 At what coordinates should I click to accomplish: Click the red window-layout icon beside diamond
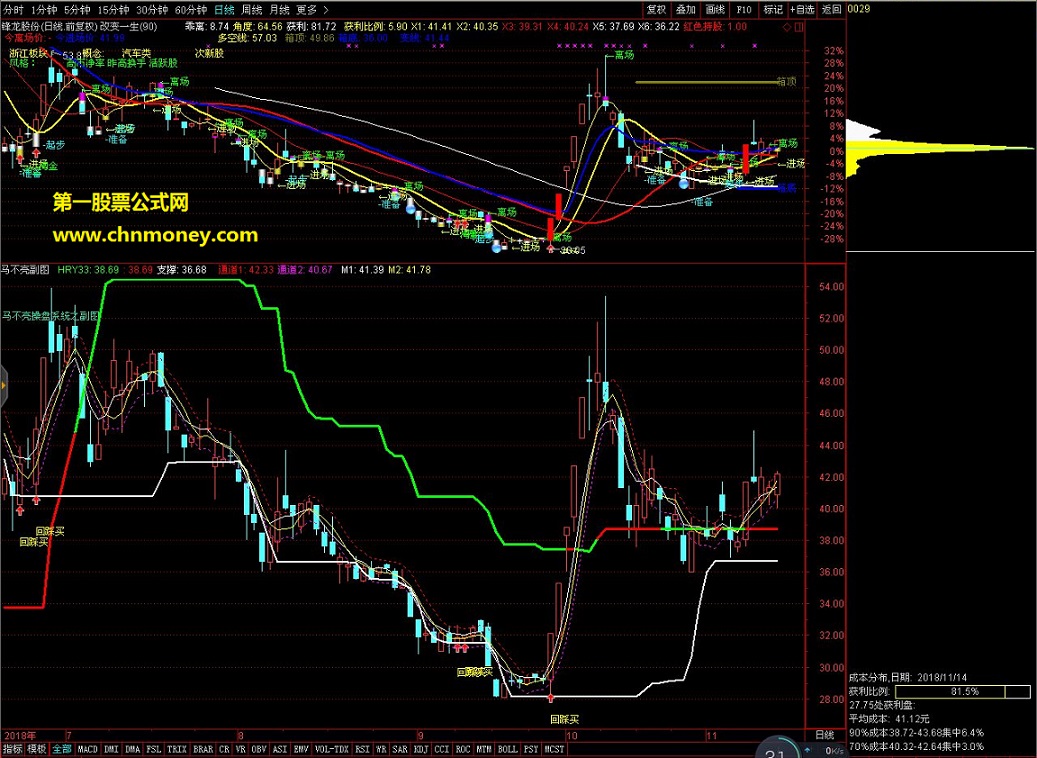799,27
